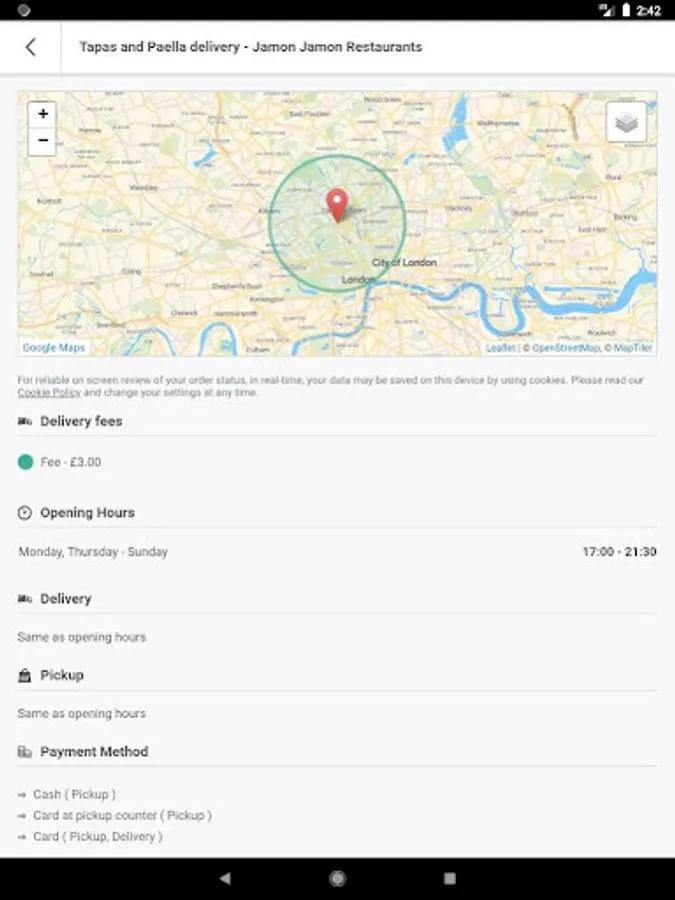Tap the Payment Method wallet icon
The image size is (675, 900).
coord(25,752)
